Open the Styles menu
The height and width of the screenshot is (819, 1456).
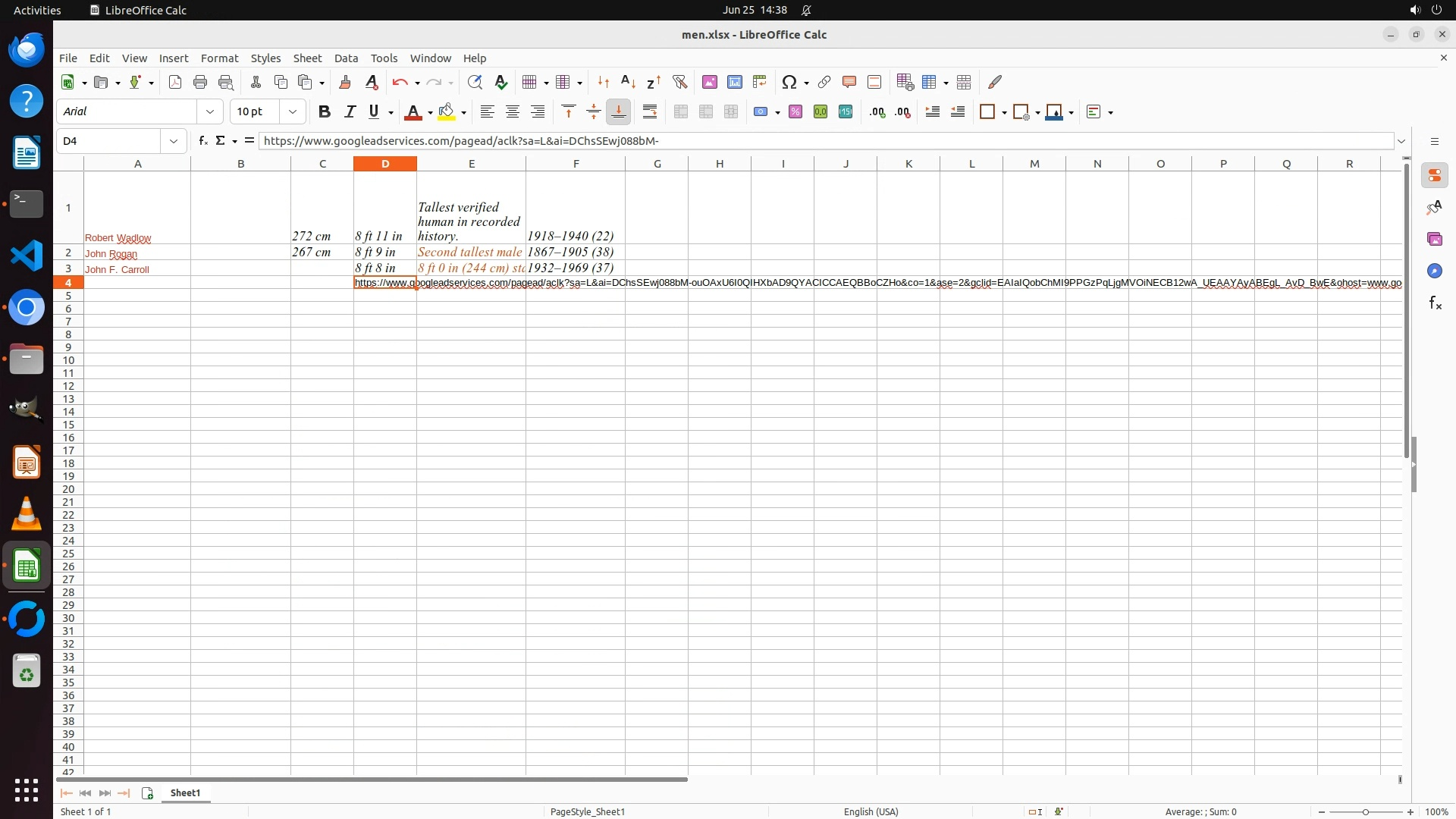click(x=265, y=58)
